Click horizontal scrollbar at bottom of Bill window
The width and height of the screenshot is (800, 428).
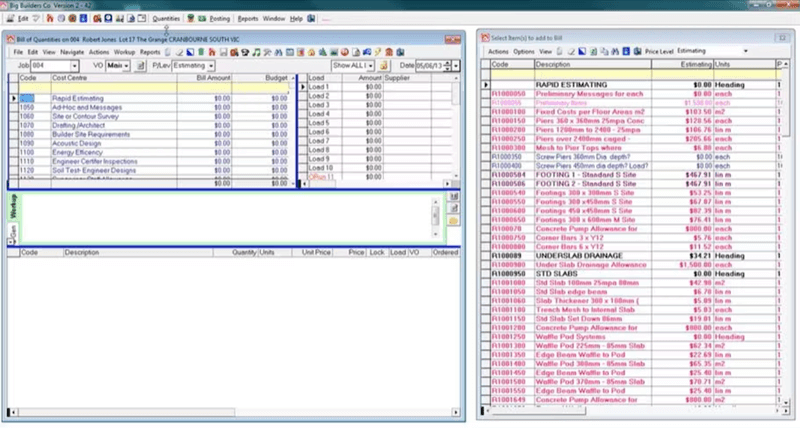pyautogui.click(x=234, y=412)
